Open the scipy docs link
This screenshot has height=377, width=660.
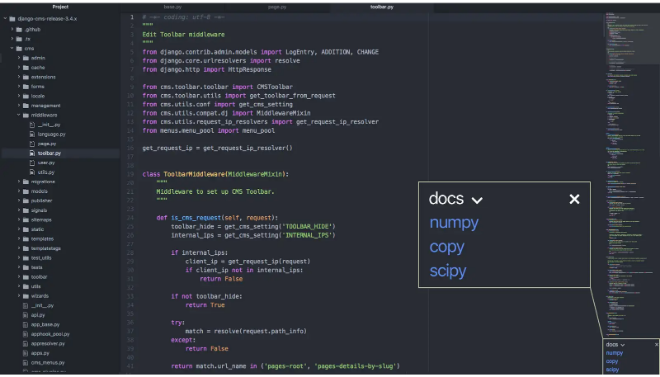point(448,271)
